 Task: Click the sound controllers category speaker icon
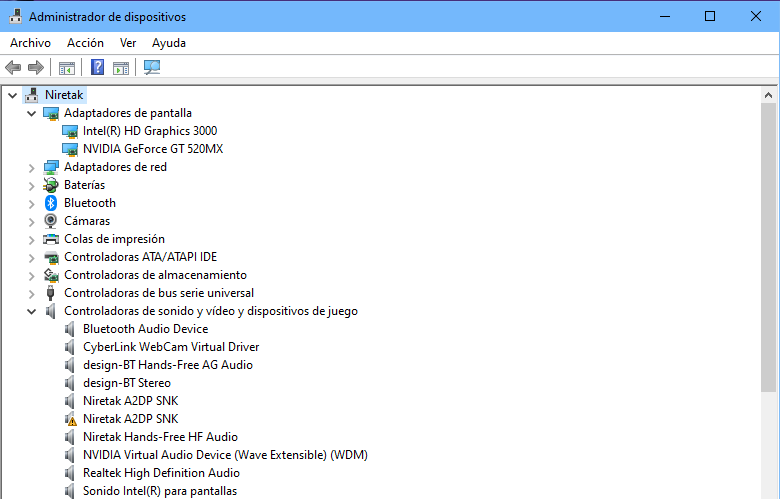click(x=50, y=311)
